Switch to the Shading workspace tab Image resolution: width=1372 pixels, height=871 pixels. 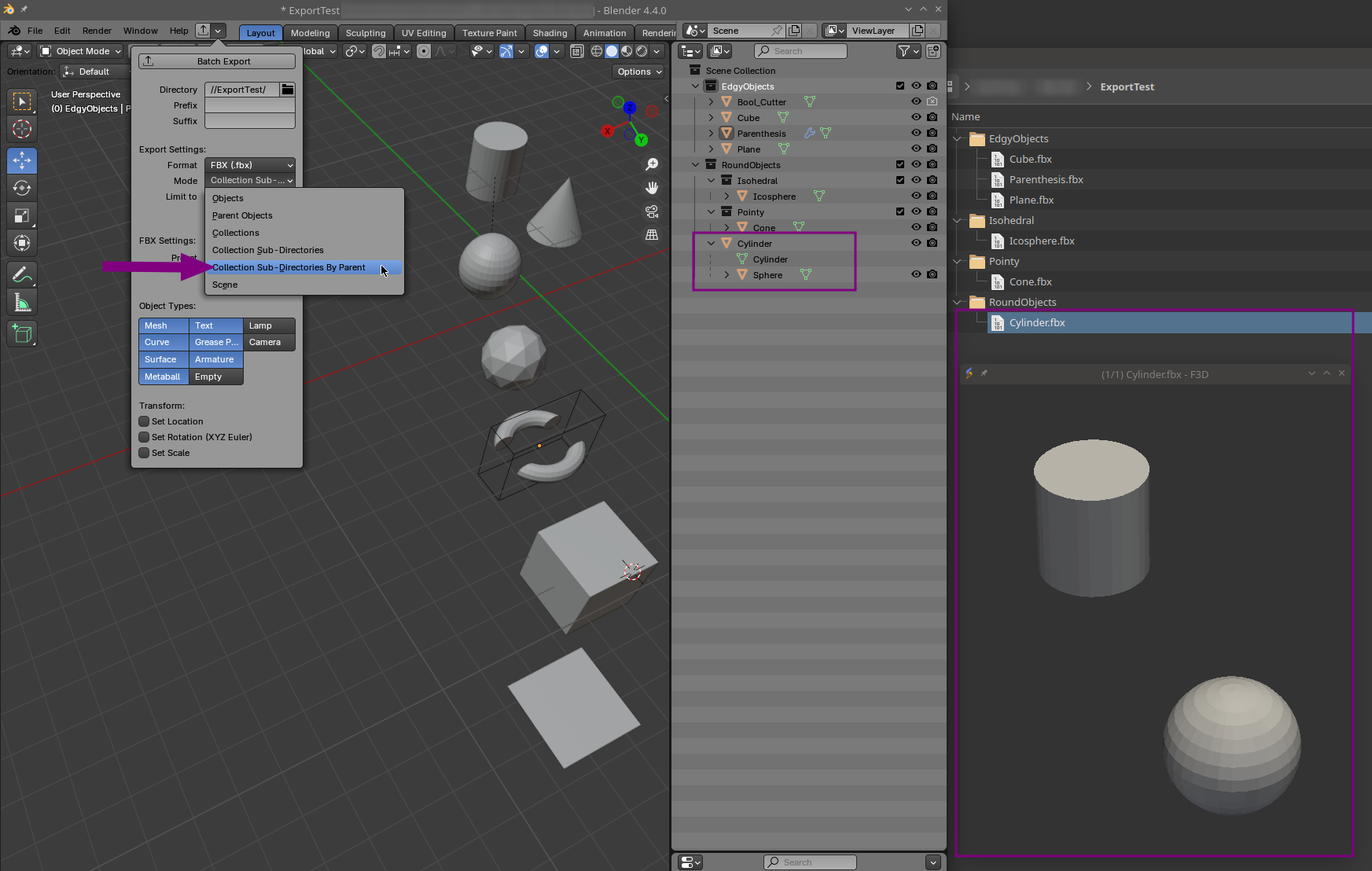point(550,33)
